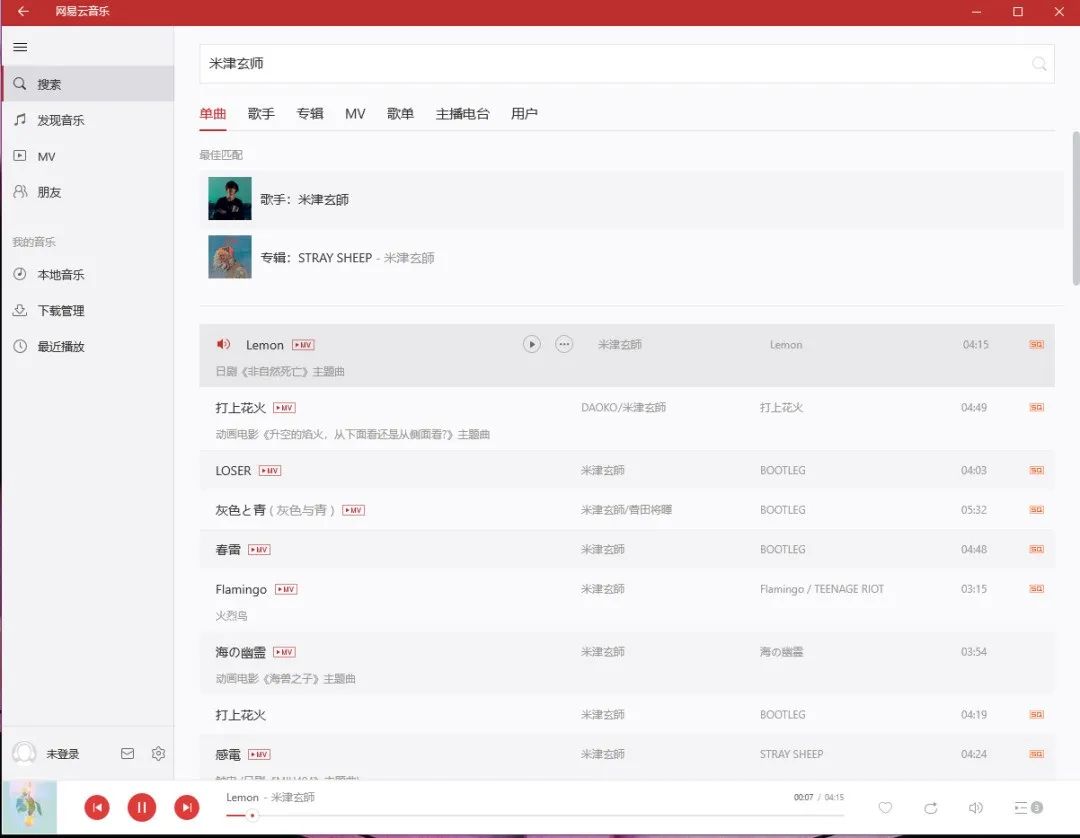Open the artist thumbnail for 米津玄師
Screen dimensions: 1080x838
(x=230, y=198)
